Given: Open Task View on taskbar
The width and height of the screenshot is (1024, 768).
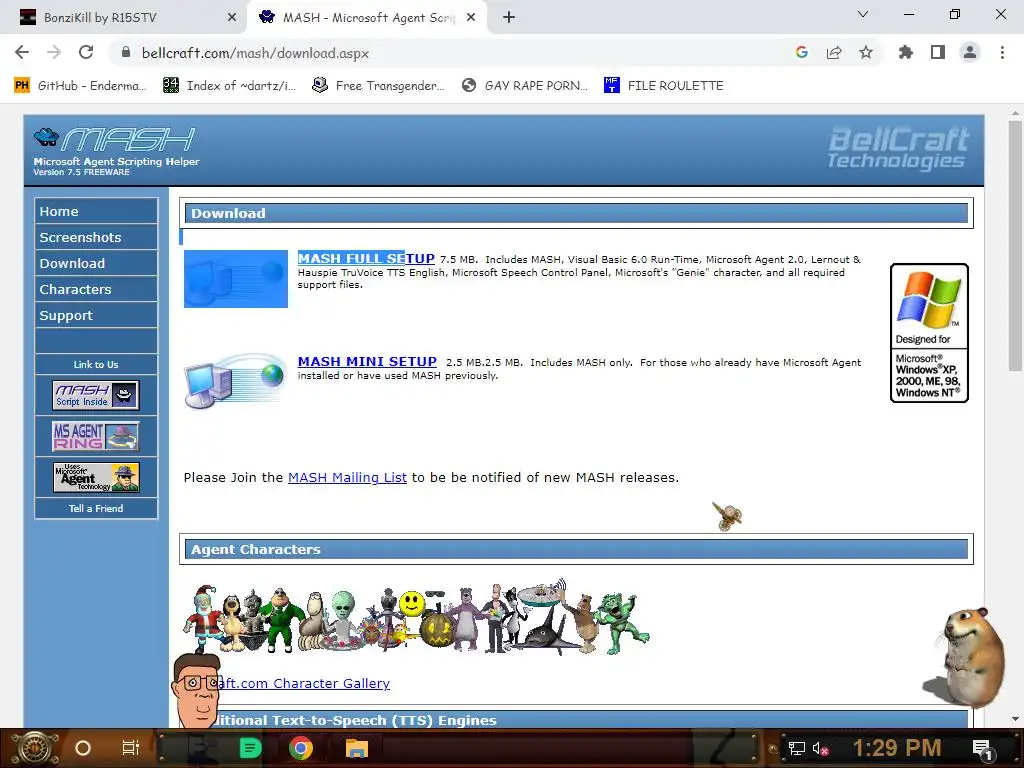Looking at the screenshot, I should (x=131, y=748).
